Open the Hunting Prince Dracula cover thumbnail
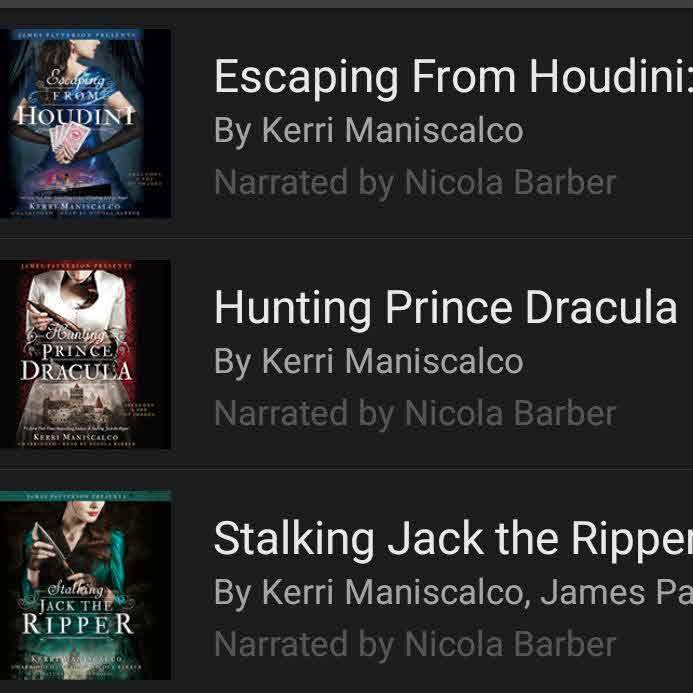The height and width of the screenshot is (693, 693). pos(85,354)
